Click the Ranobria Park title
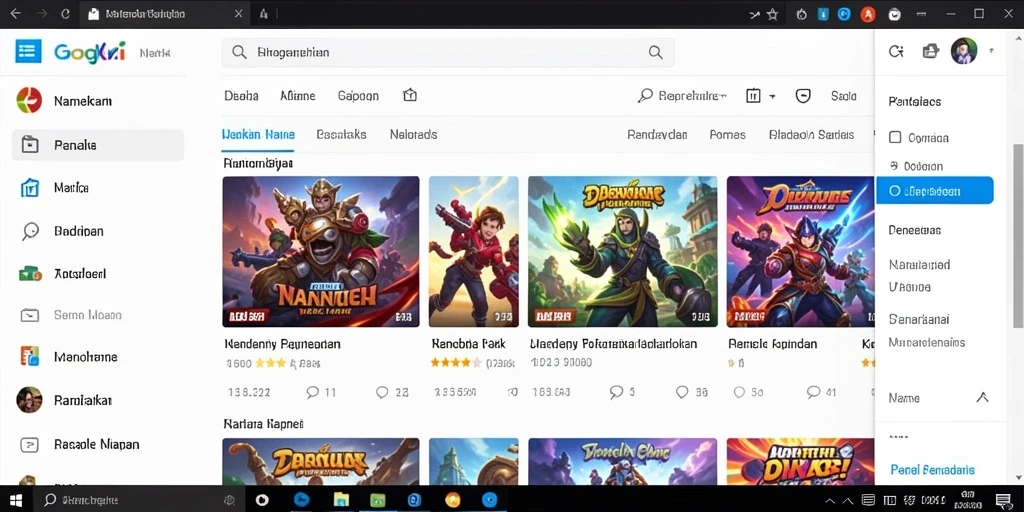1024x512 pixels. (x=468, y=344)
